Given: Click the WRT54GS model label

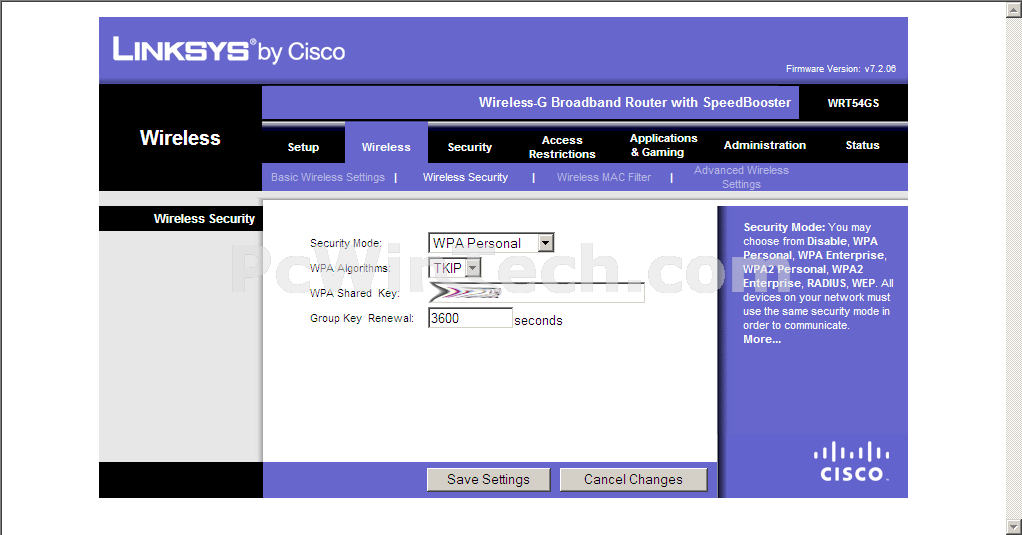Looking at the screenshot, I should click(x=853, y=103).
